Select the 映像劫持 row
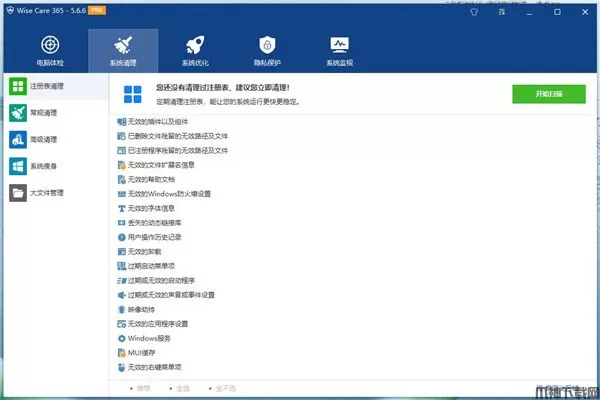The height and width of the screenshot is (400, 600). click(x=136, y=309)
